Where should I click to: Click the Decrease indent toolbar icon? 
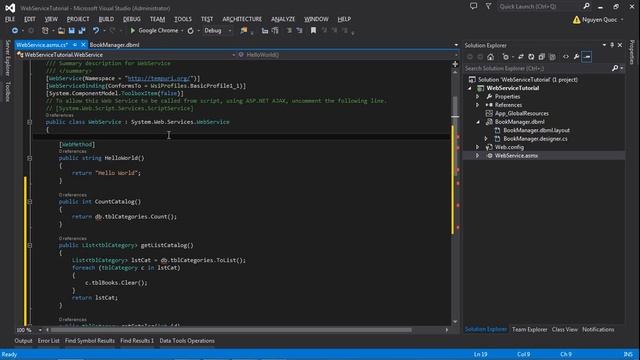265,31
